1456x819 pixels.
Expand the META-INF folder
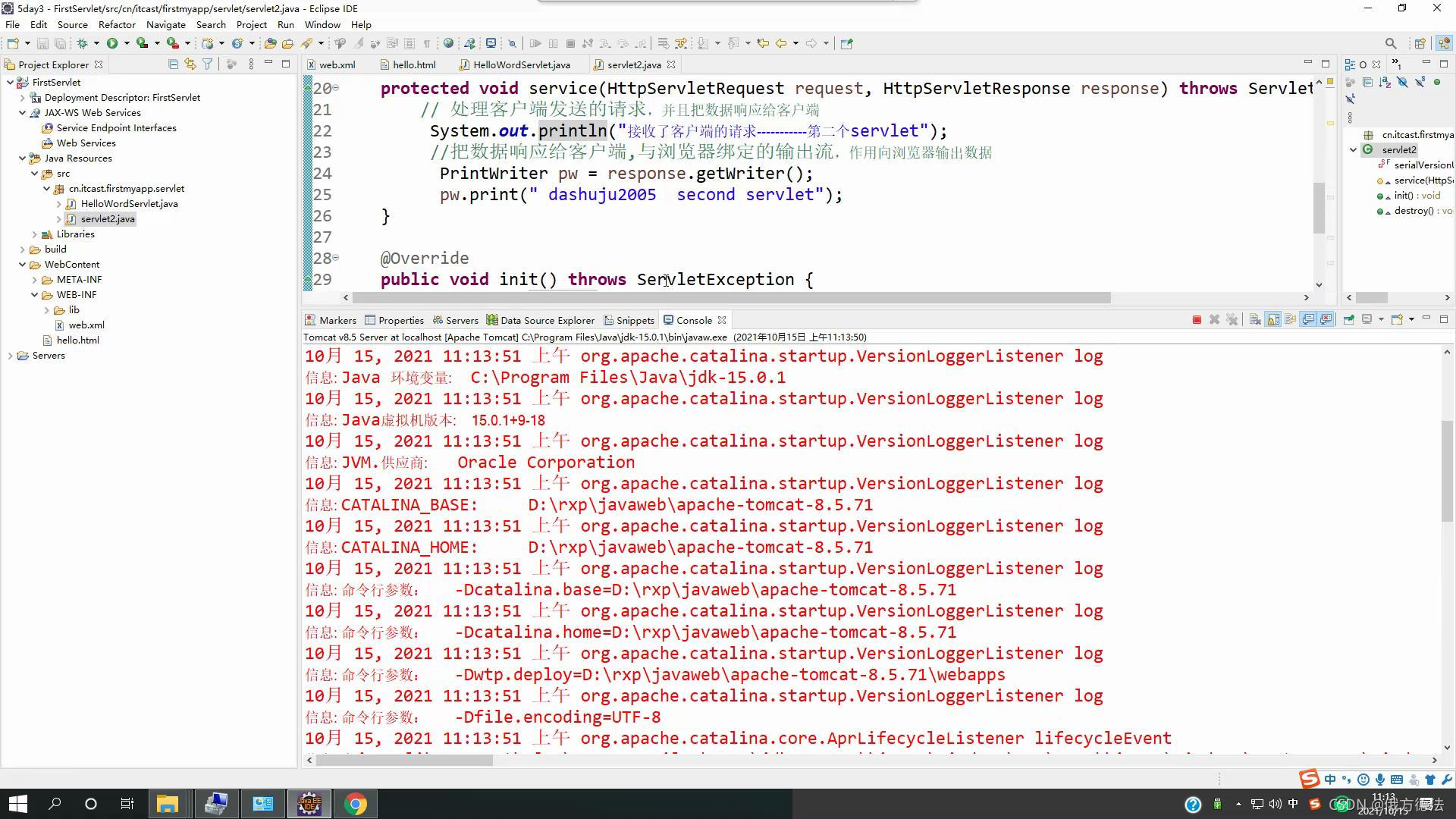click(x=34, y=279)
